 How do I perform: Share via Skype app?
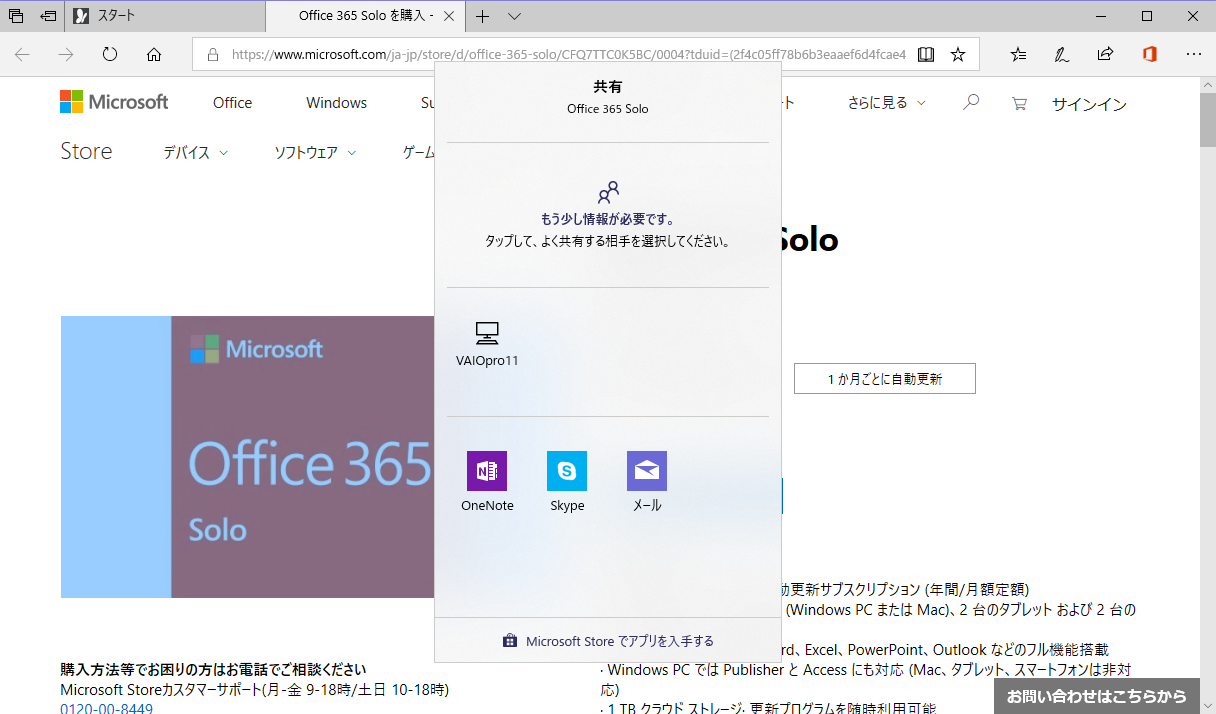point(567,481)
